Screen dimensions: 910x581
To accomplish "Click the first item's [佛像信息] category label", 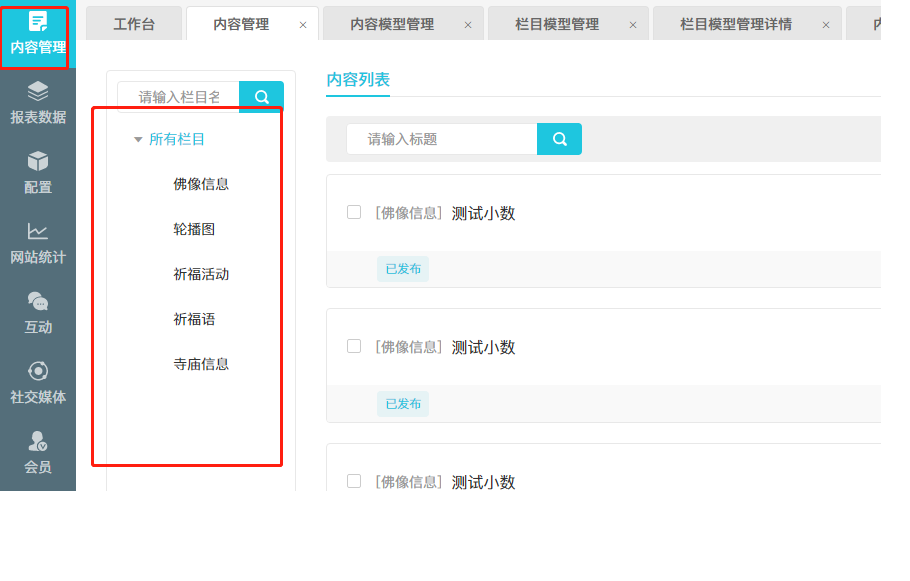I will (x=409, y=213).
